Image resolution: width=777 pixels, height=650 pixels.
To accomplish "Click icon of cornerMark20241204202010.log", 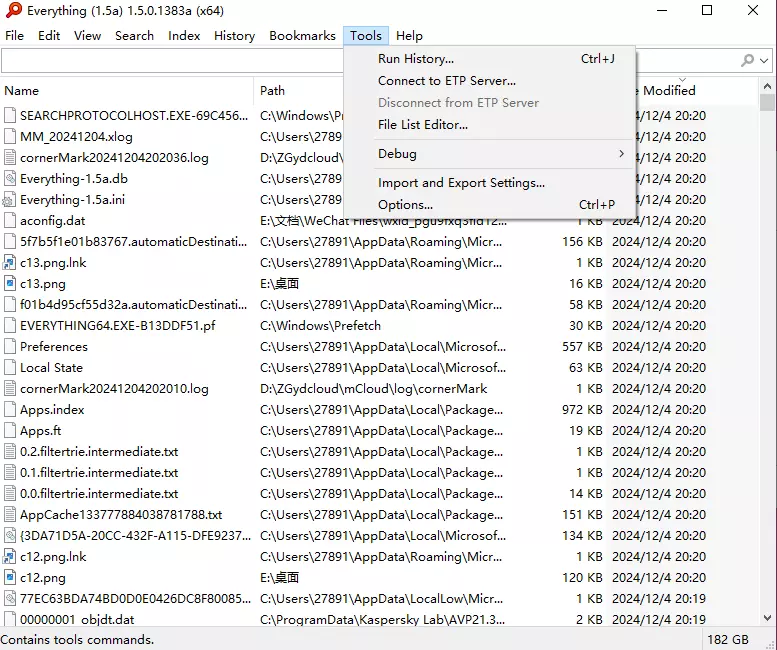I will 9,388.
